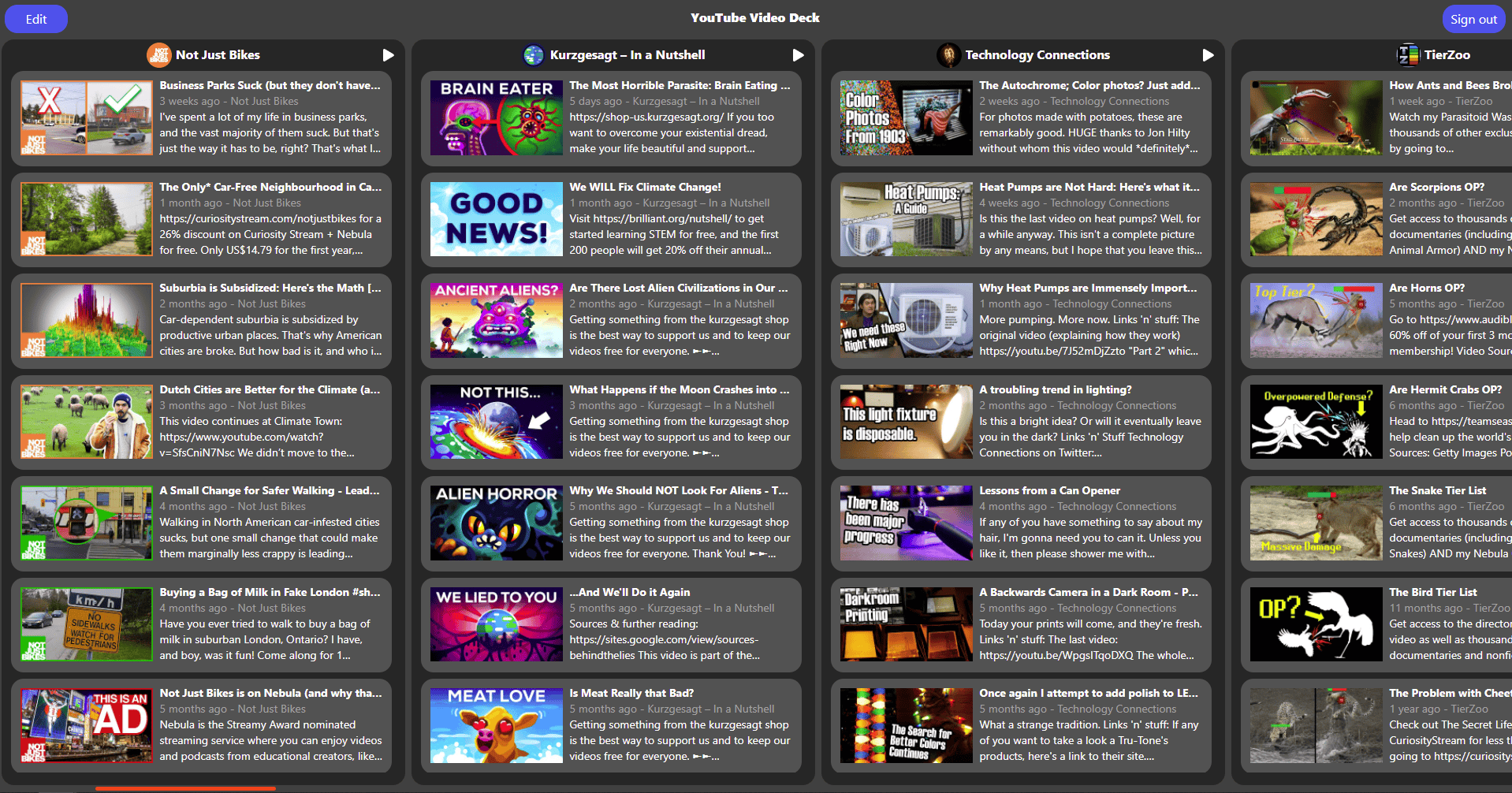The width and height of the screenshot is (1512, 793).
Task: Open 'There has been major progress' thumbnail
Action: pos(907,523)
